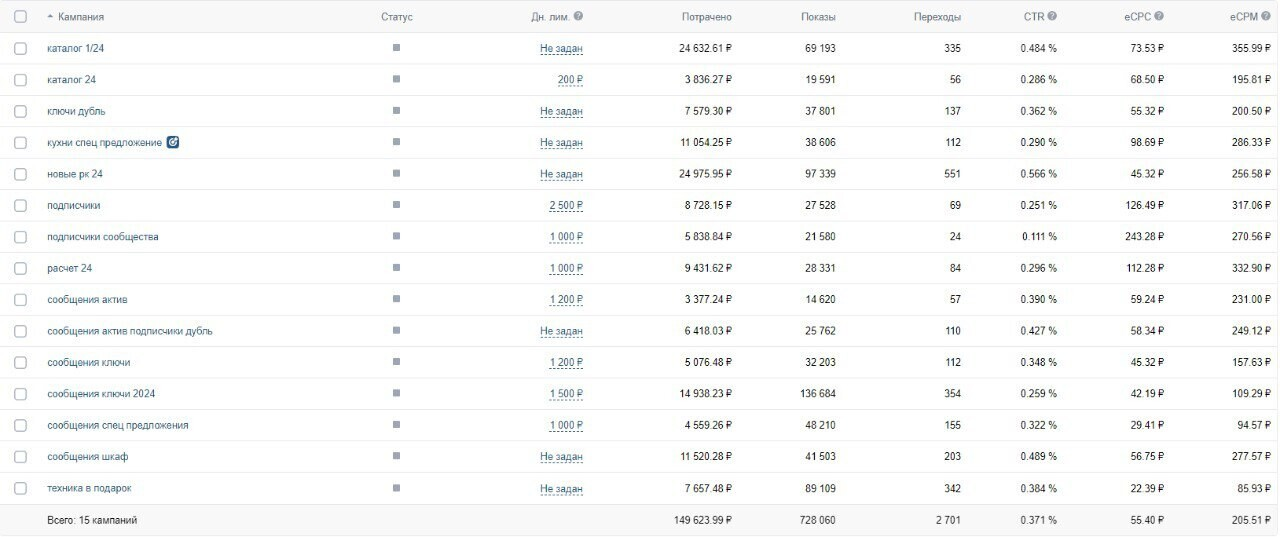
Task: Open campaign новые рк 24
Action: [75, 174]
